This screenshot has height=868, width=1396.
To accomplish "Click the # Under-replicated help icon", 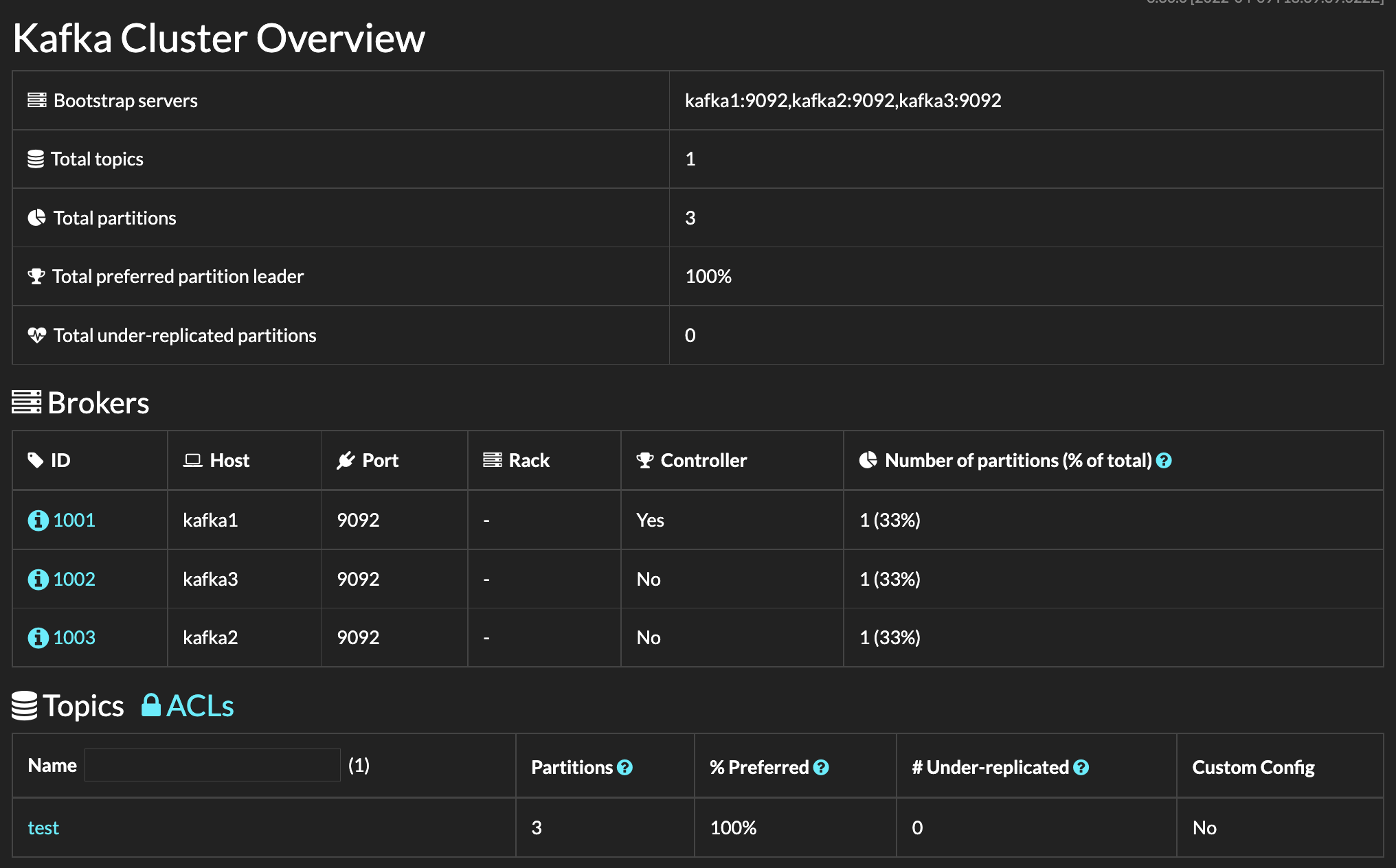I will pos(1081,768).
